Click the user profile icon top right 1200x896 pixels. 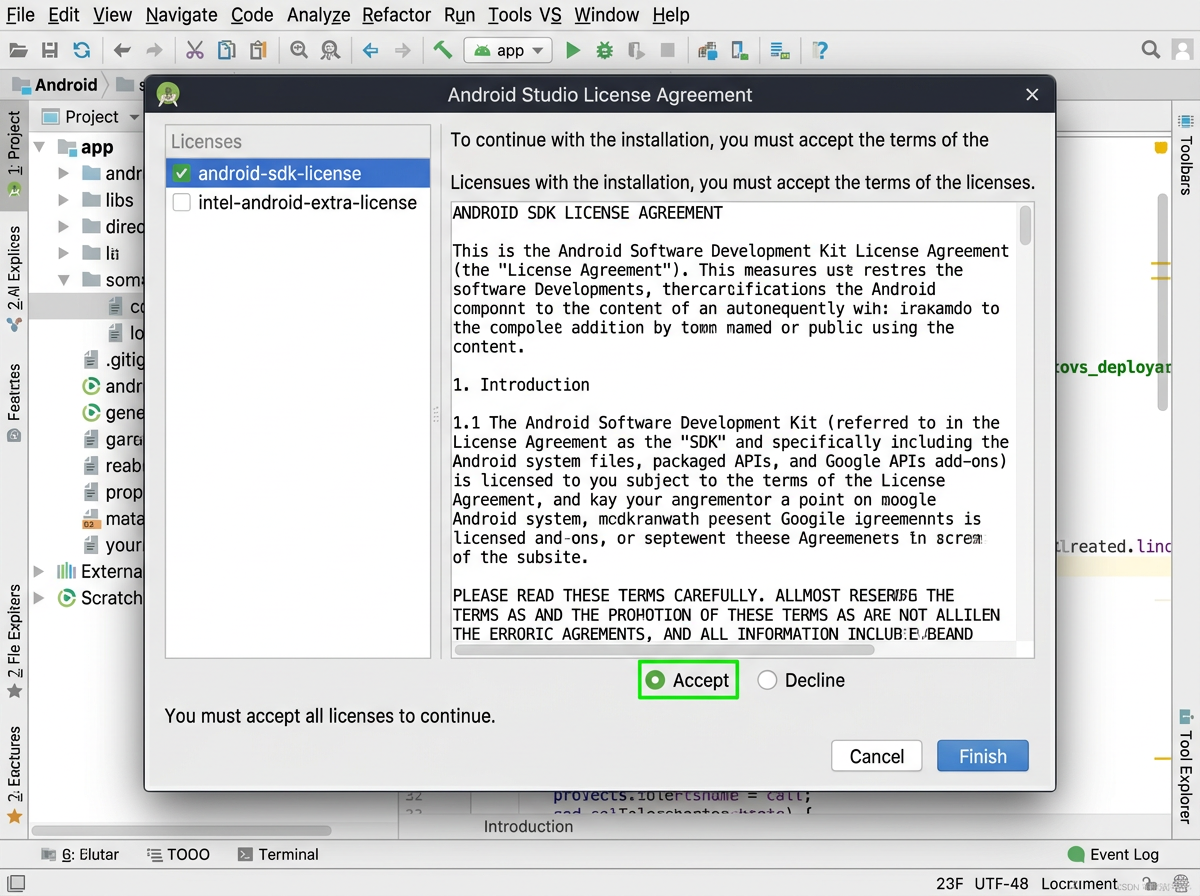(x=1181, y=50)
